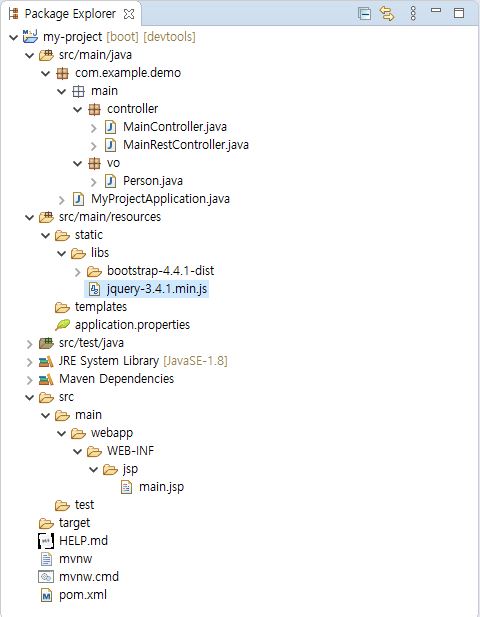
Task: Select the my-project project label
Action: click(x=72, y=37)
